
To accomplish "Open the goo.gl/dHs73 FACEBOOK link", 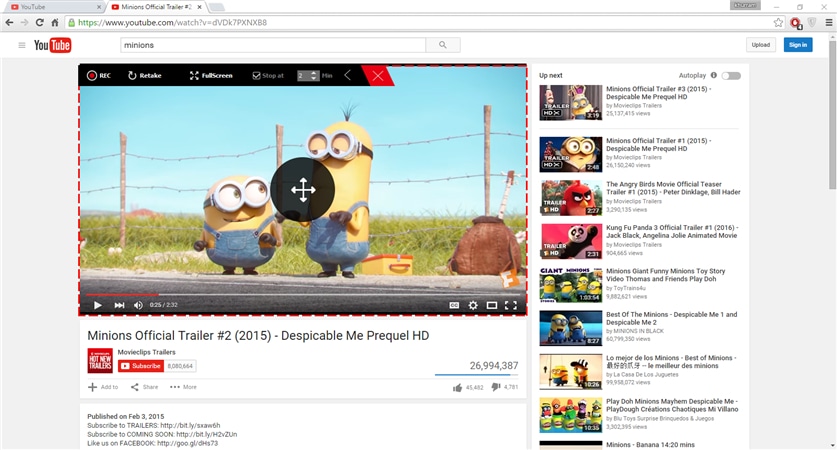I will click(187, 443).
